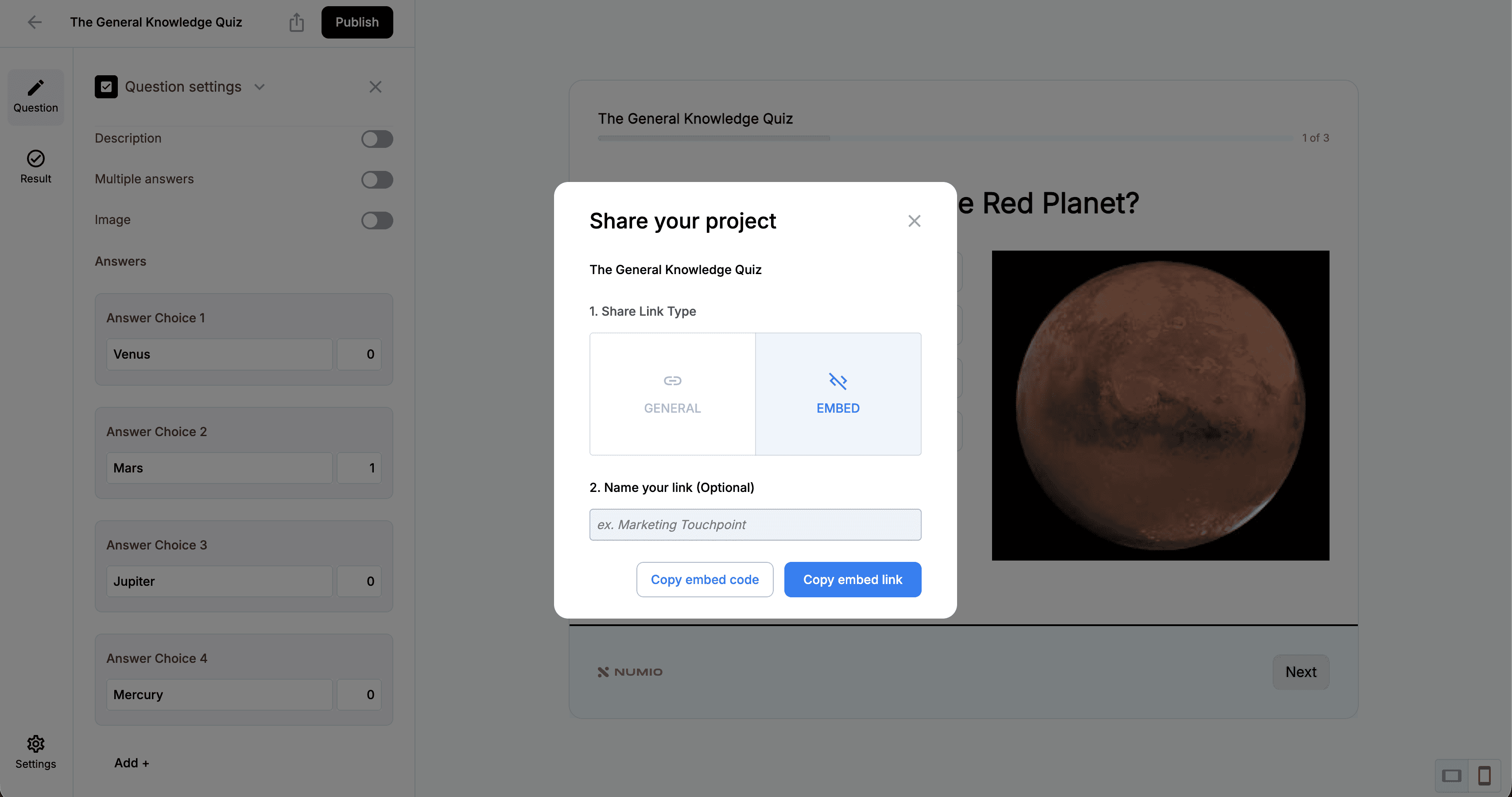Close the Question settings panel
Screen dimensions: 1512x797
tap(375, 87)
